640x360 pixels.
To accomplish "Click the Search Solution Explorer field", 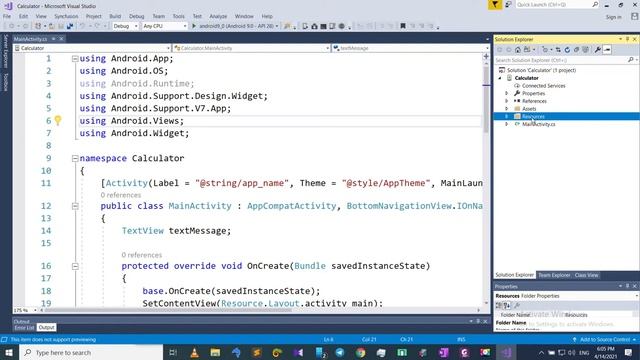I will 566,60.
